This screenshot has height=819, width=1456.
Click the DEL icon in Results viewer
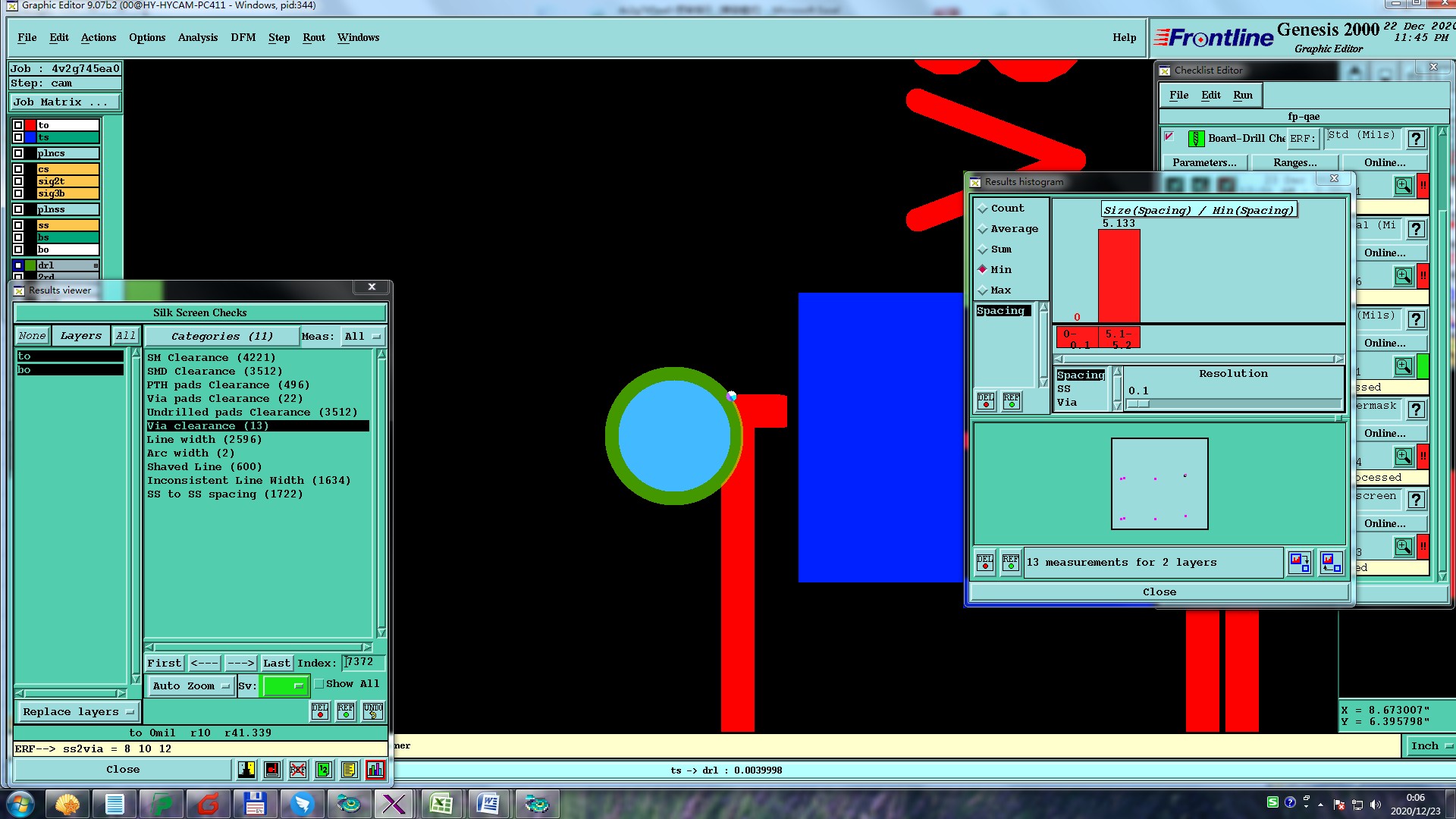tap(320, 711)
